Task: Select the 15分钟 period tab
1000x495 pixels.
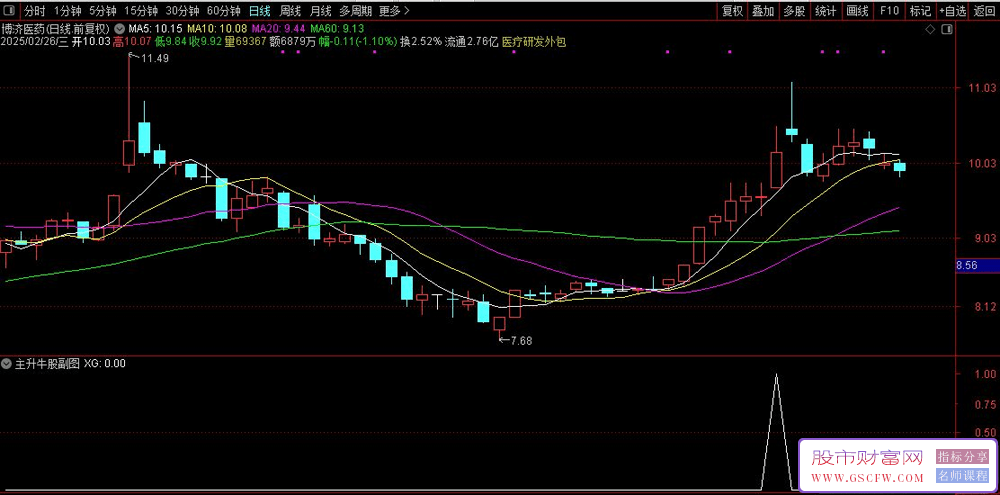Action: pos(140,11)
